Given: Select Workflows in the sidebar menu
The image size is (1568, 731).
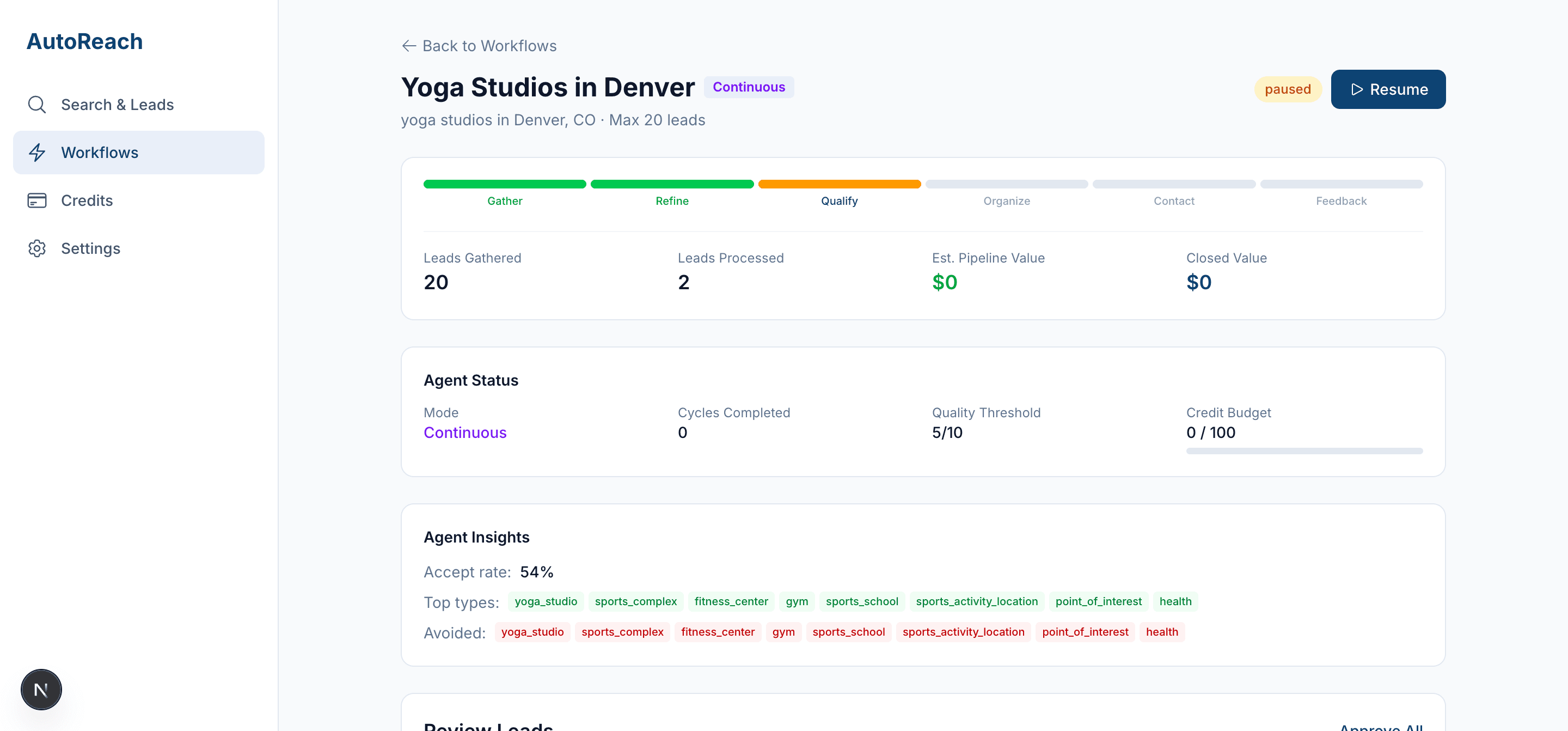Looking at the screenshot, I should (x=99, y=153).
